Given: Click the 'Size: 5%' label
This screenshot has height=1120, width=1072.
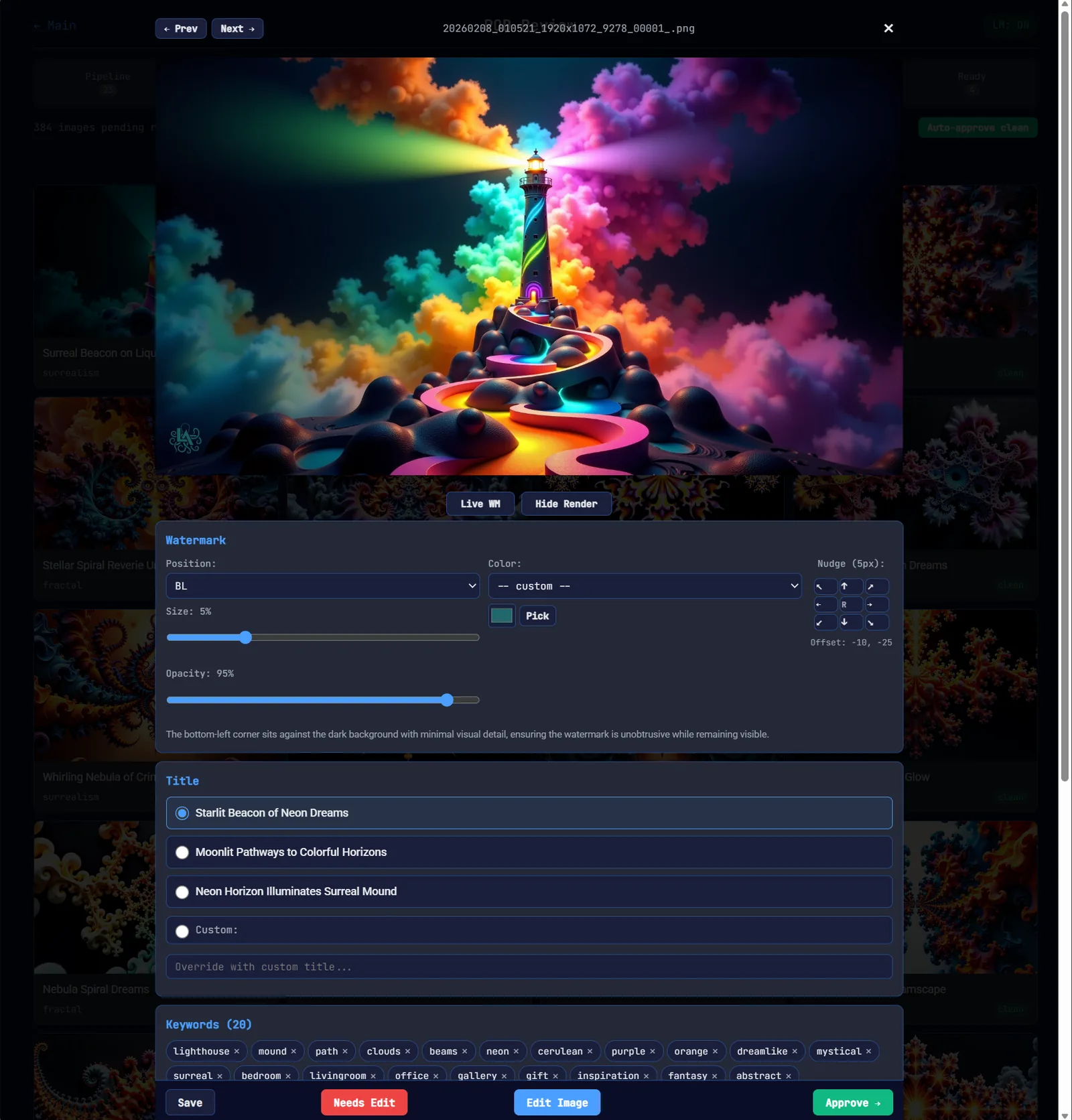Looking at the screenshot, I should (x=188, y=612).
